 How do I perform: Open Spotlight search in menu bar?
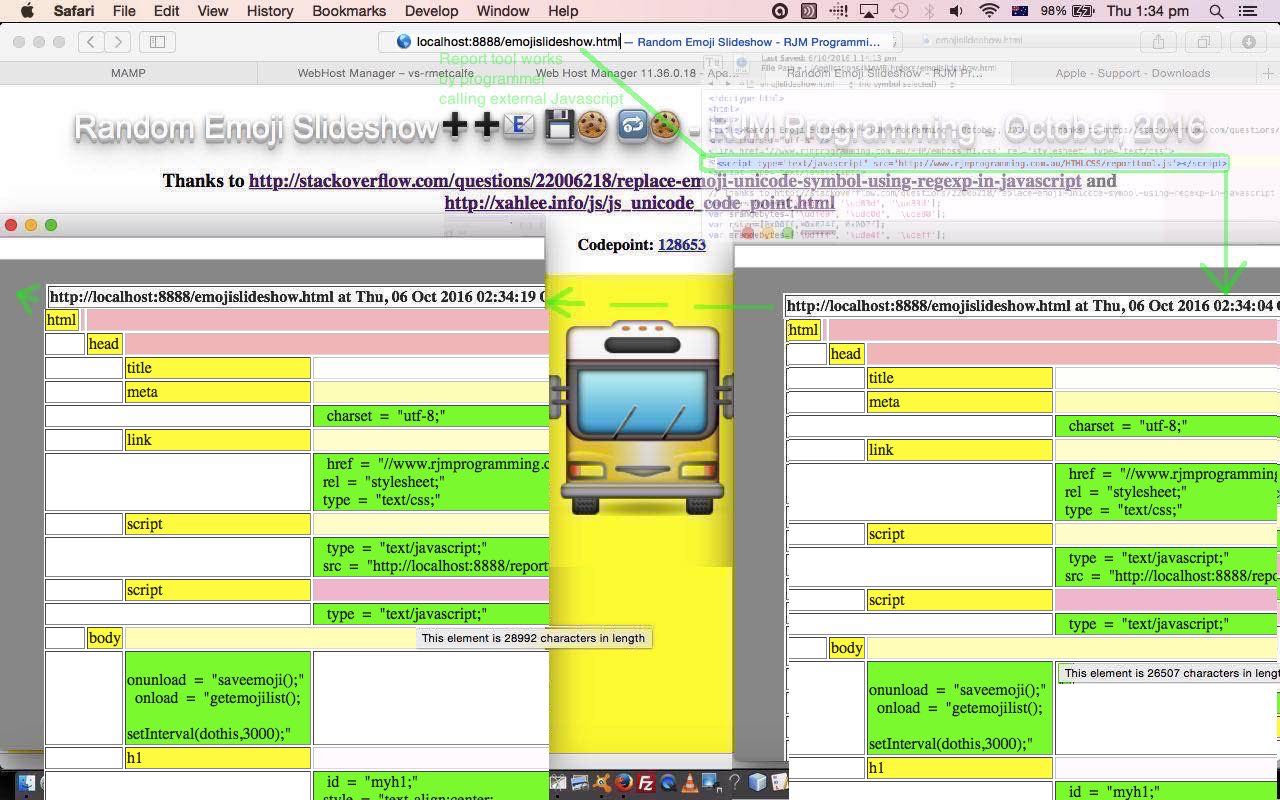point(1216,11)
